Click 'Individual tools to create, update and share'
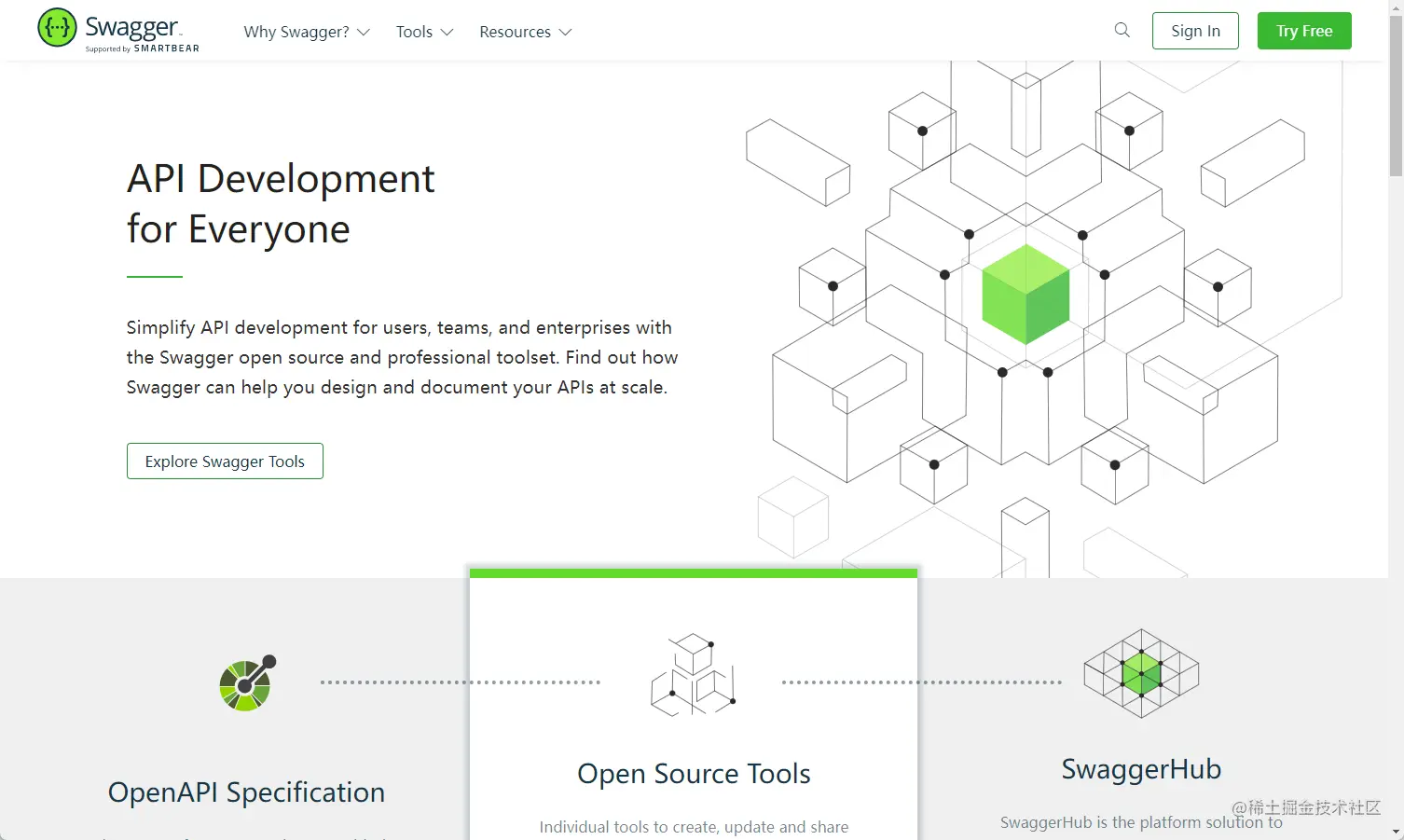Screen dimensions: 1404x840 (x=694, y=827)
